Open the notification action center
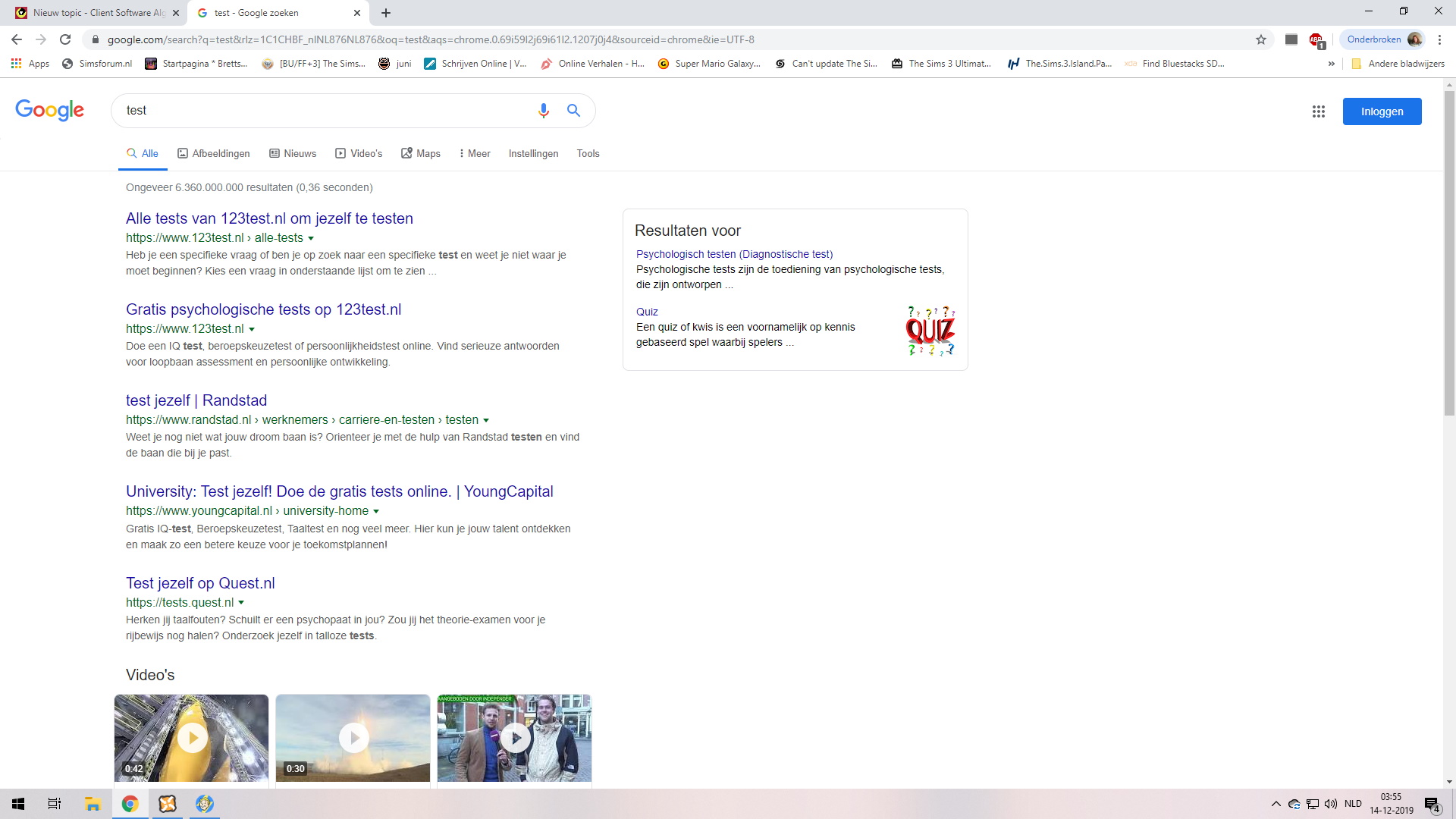The width and height of the screenshot is (1456, 819). click(1432, 805)
